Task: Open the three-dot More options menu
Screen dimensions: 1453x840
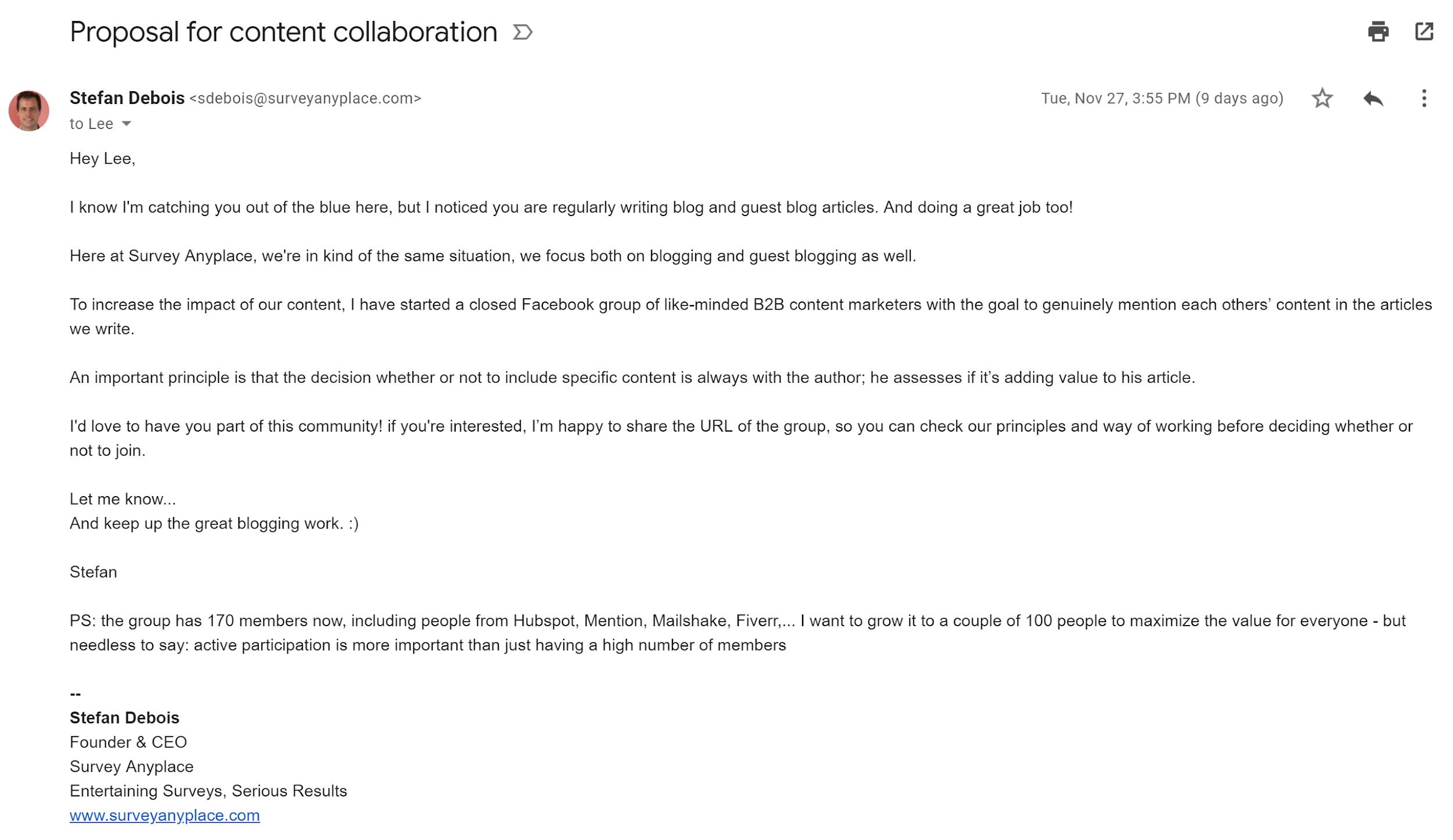Action: click(1424, 98)
